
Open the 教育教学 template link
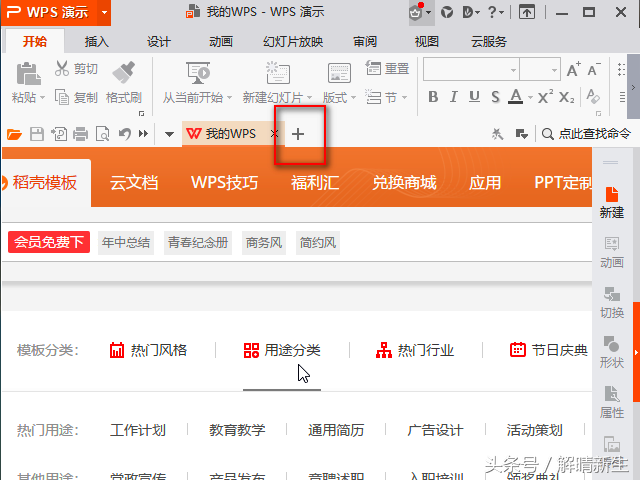237,430
